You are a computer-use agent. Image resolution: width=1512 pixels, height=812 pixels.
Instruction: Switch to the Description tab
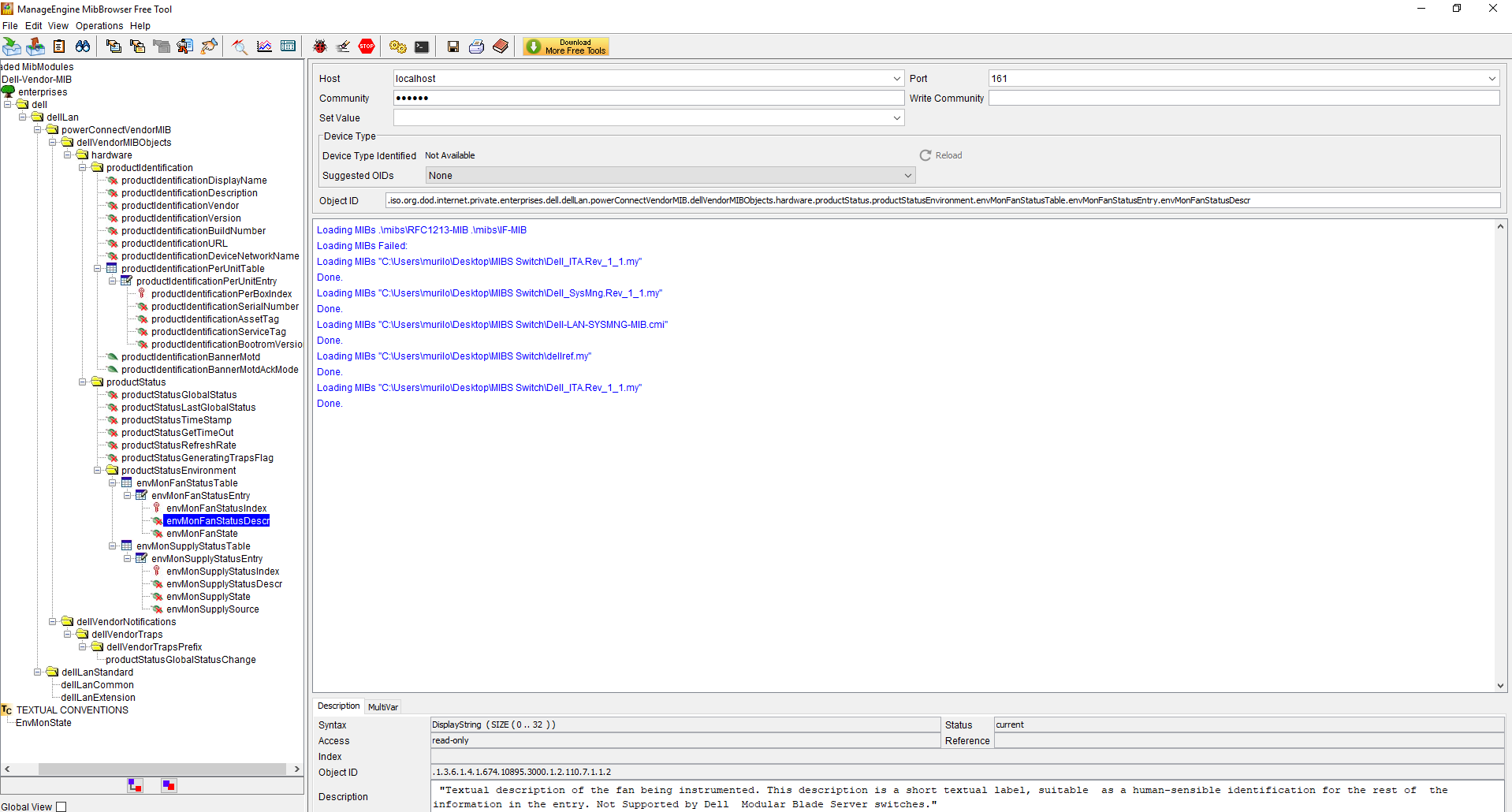click(339, 706)
